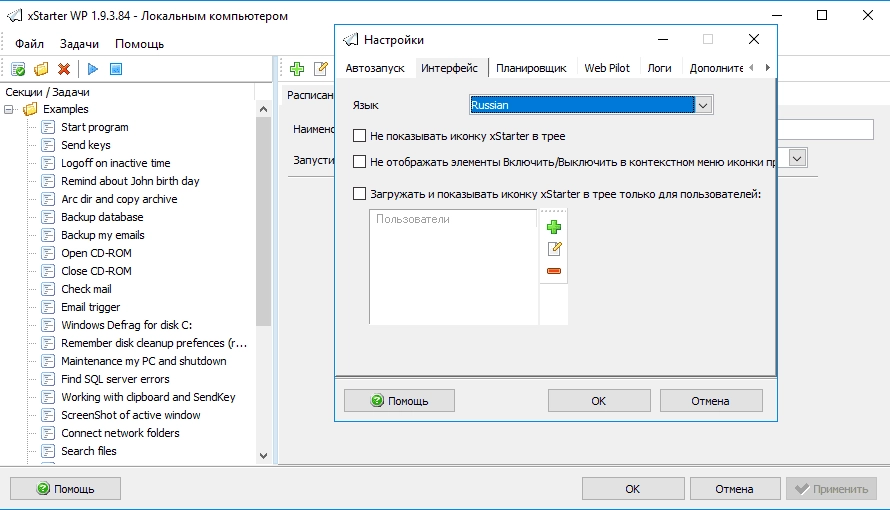This screenshot has height=510, width=890.
Task: Open the Задачи menu
Action: (79, 44)
